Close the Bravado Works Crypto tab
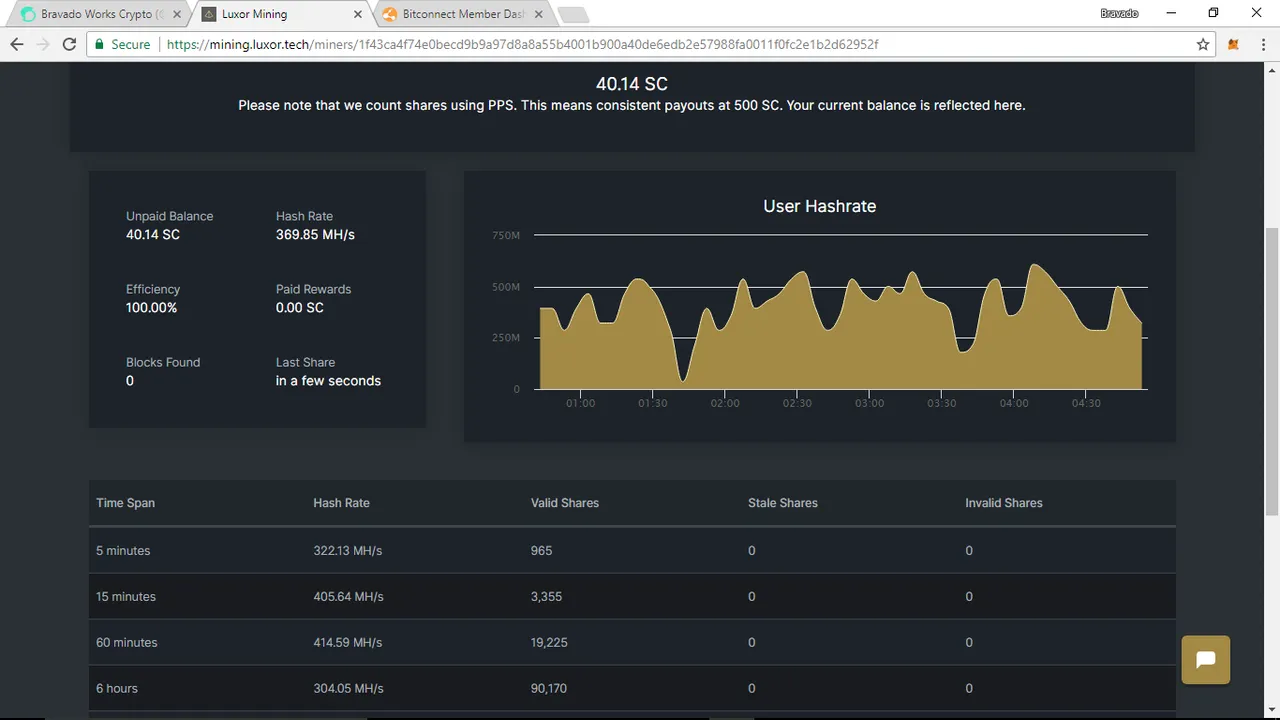Image resolution: width=1280 pixels, height=720 pixels. [x=175, y=15]
